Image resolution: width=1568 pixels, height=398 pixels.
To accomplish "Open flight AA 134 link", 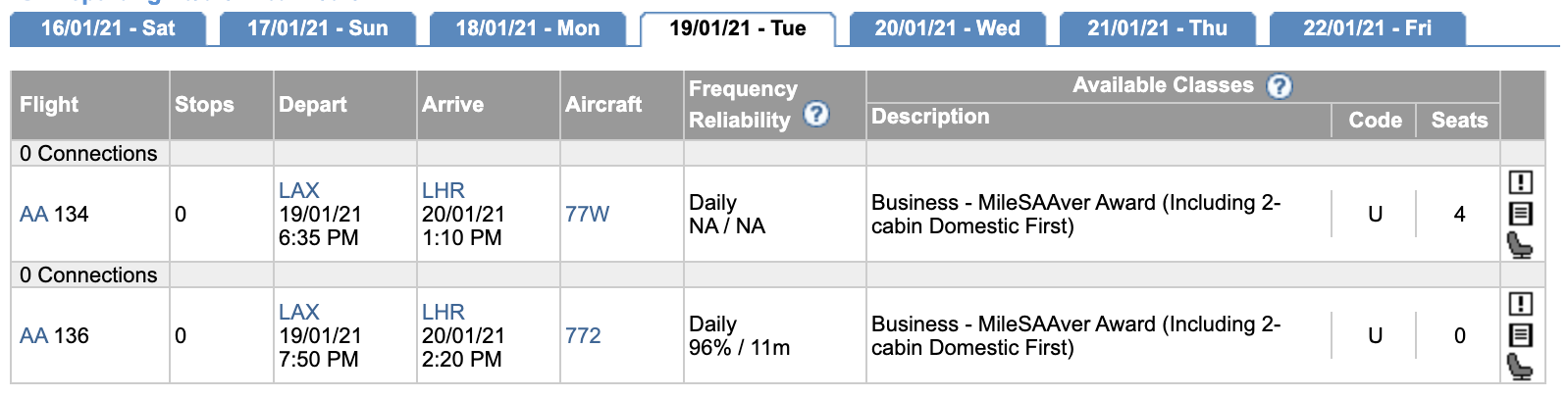I will tap(54, 214).
